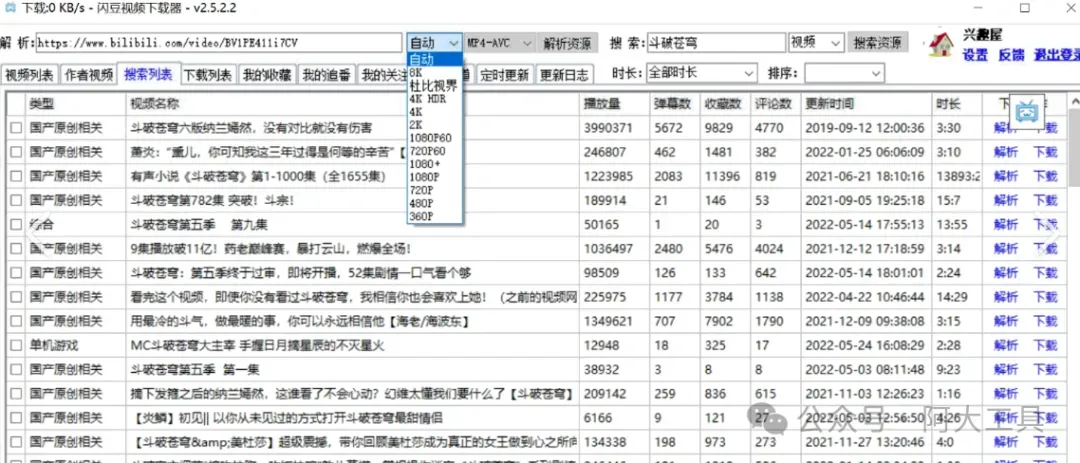Click the 时长 column header
This screenshot has width=1080, height=463.
click(957, 104)
